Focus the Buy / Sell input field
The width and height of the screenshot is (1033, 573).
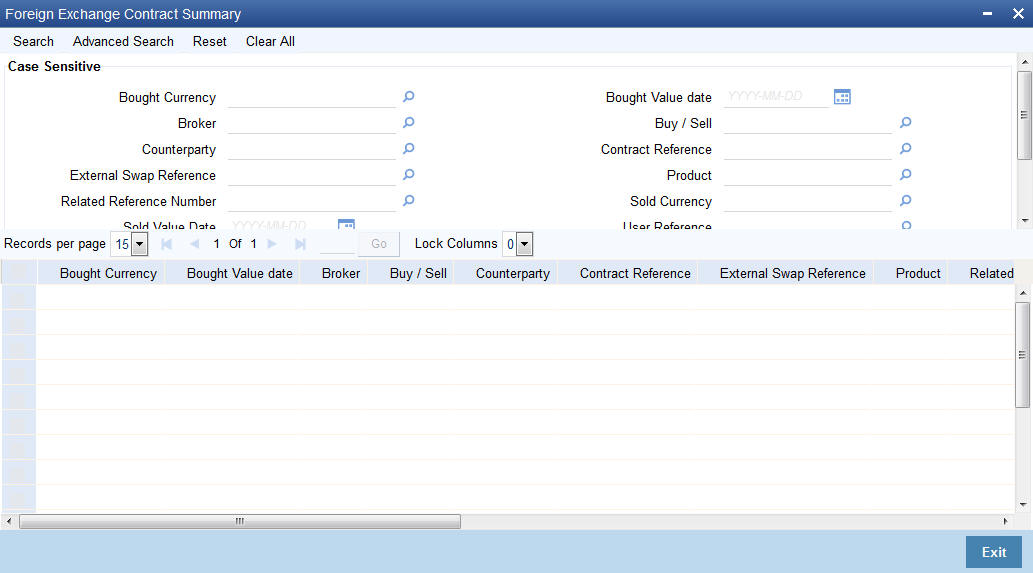pos(808,123)
